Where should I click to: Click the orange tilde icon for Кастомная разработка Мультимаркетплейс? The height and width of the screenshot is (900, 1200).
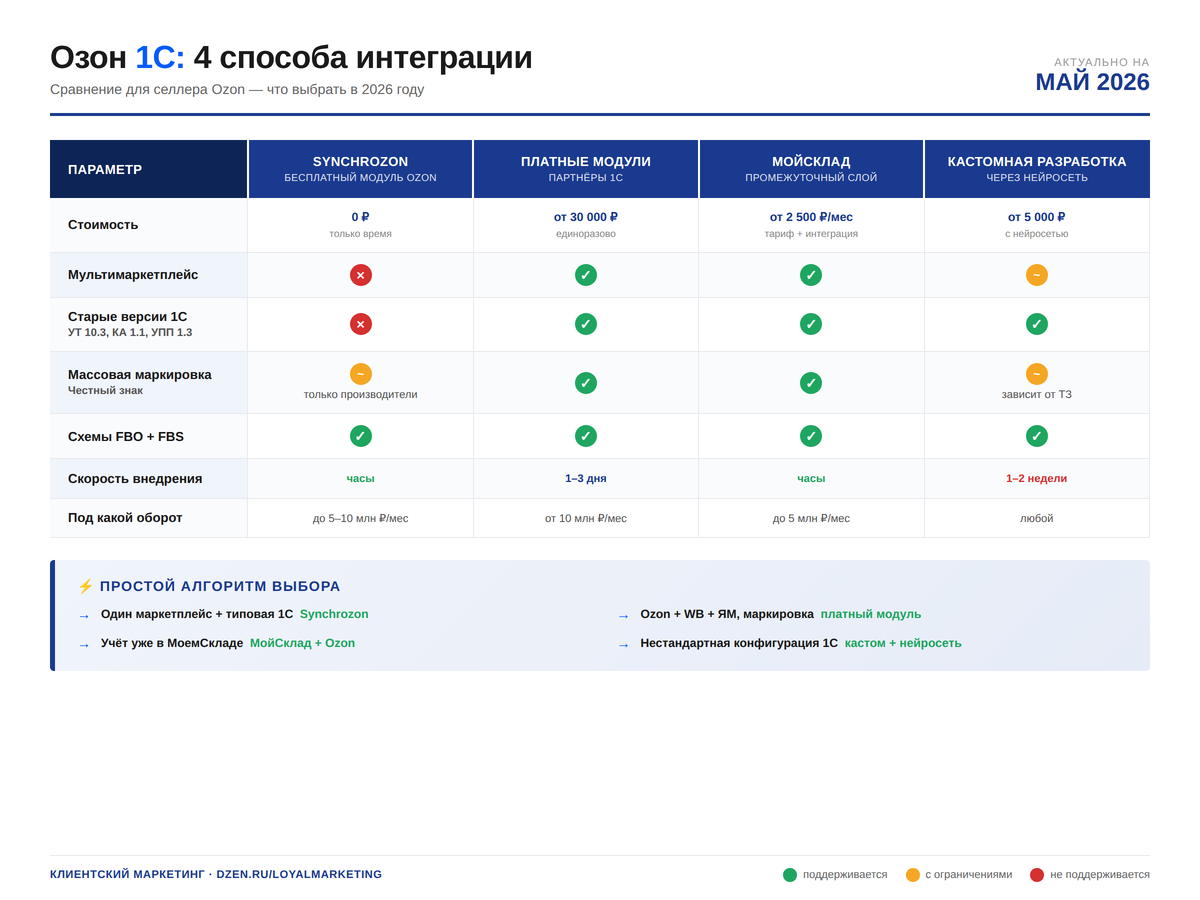(1037, 275)
